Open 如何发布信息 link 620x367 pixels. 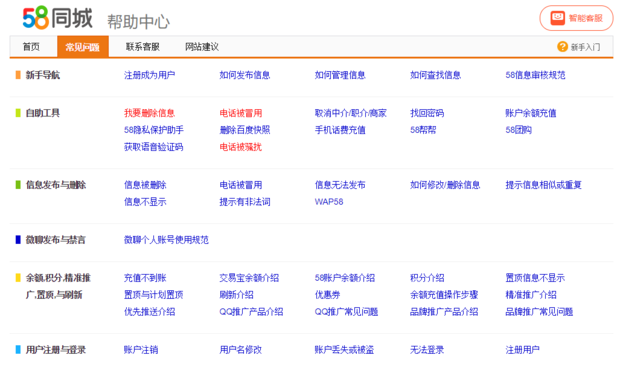pos(245,75)
